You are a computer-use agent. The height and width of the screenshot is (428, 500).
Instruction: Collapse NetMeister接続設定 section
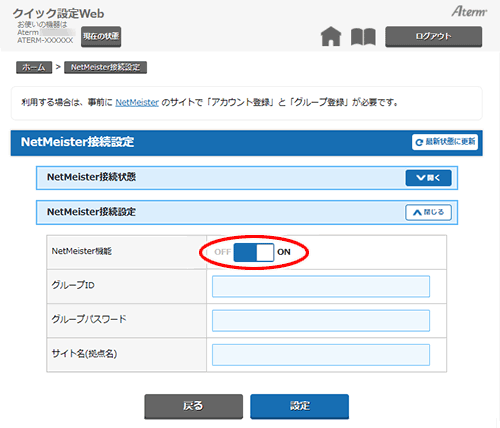(428, 212)
